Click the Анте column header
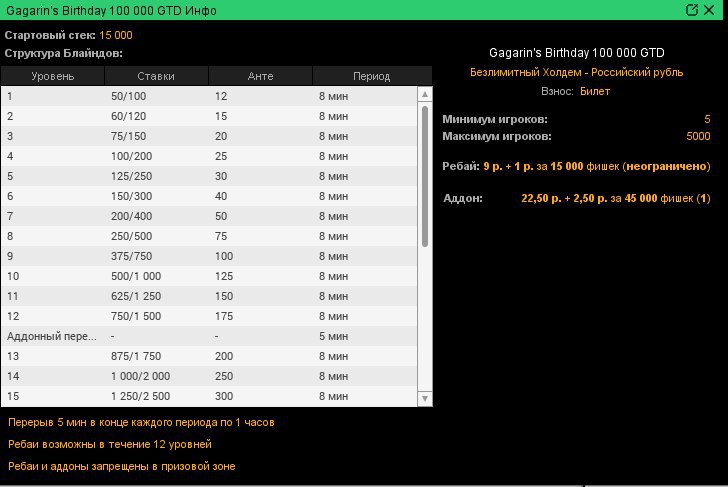 coord(260,76)
